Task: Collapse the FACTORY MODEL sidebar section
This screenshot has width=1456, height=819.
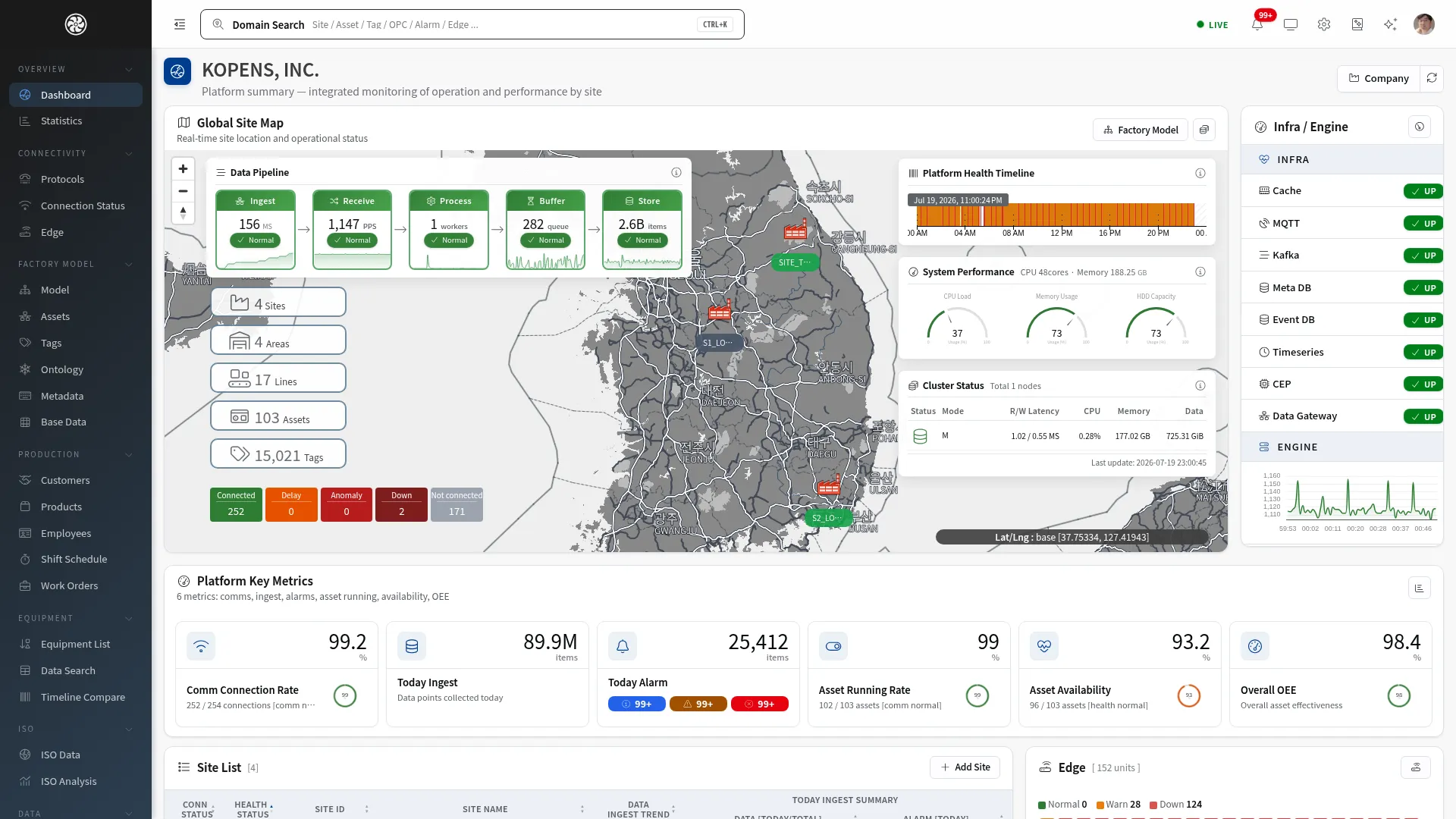Action: coord(128,264)
